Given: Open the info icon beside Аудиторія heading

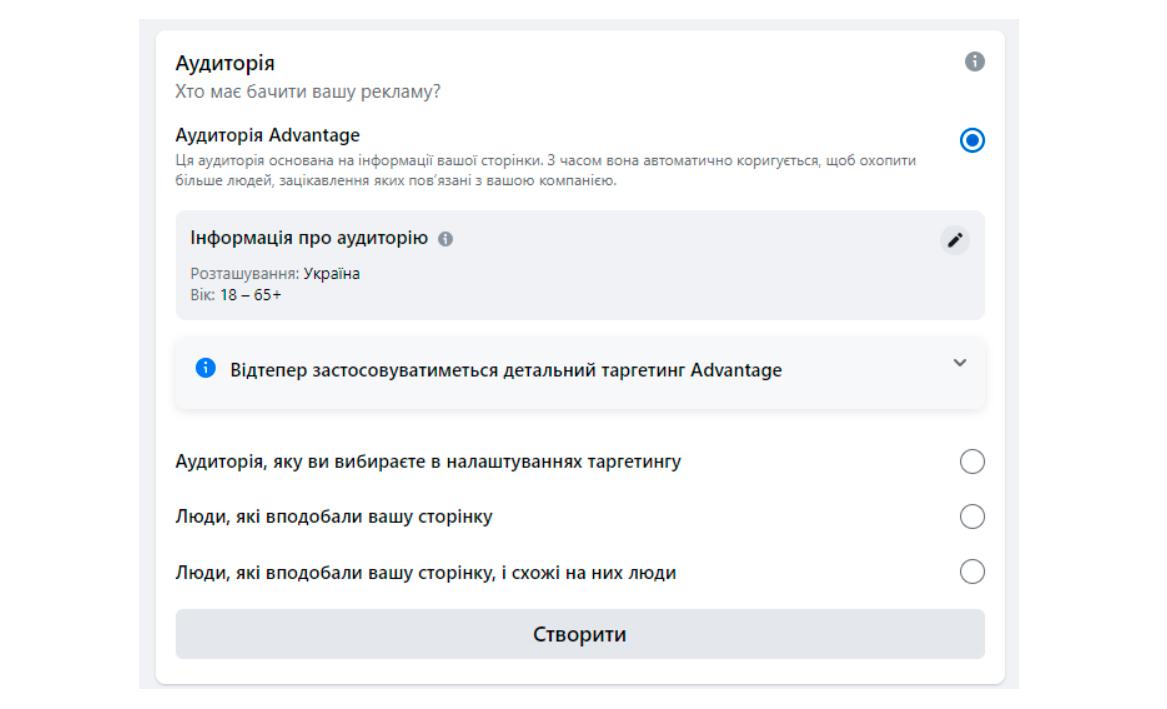Looking at the screenshot, I should click(x=974, y=62).
